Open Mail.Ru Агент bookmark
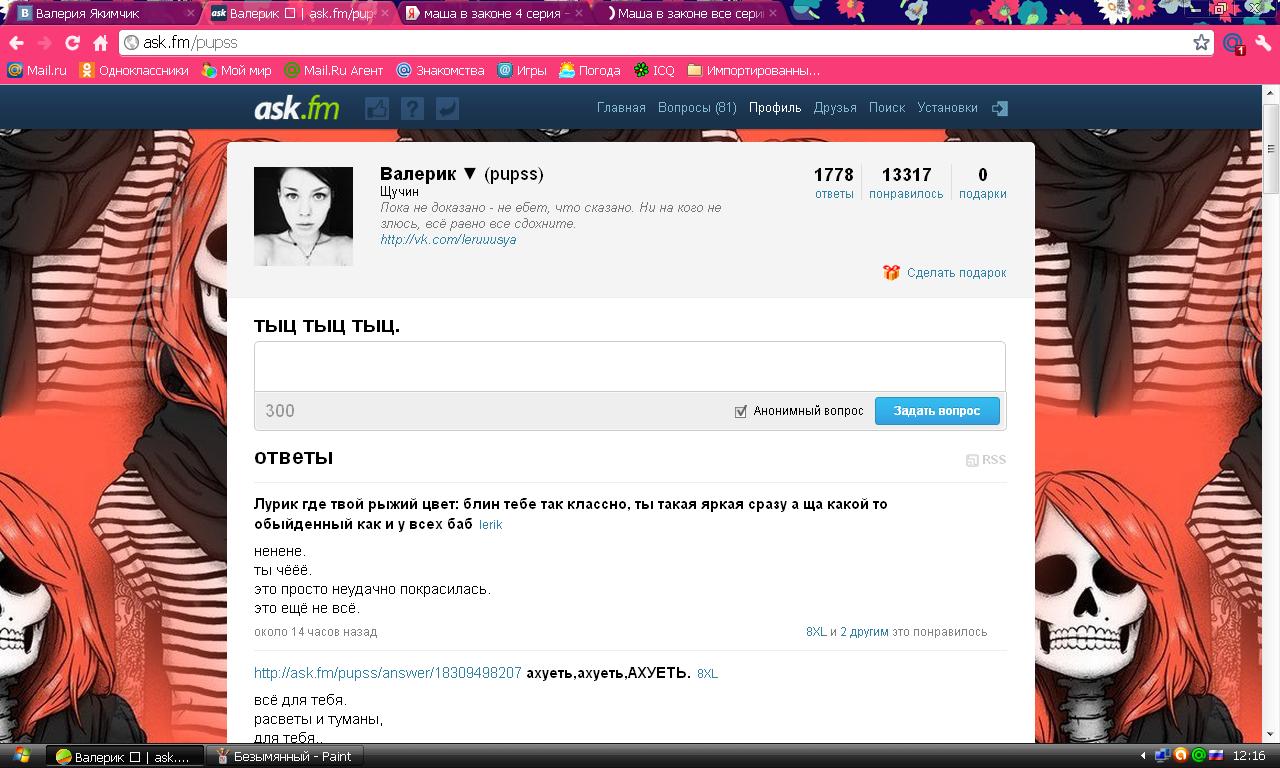 pos(333,70)
